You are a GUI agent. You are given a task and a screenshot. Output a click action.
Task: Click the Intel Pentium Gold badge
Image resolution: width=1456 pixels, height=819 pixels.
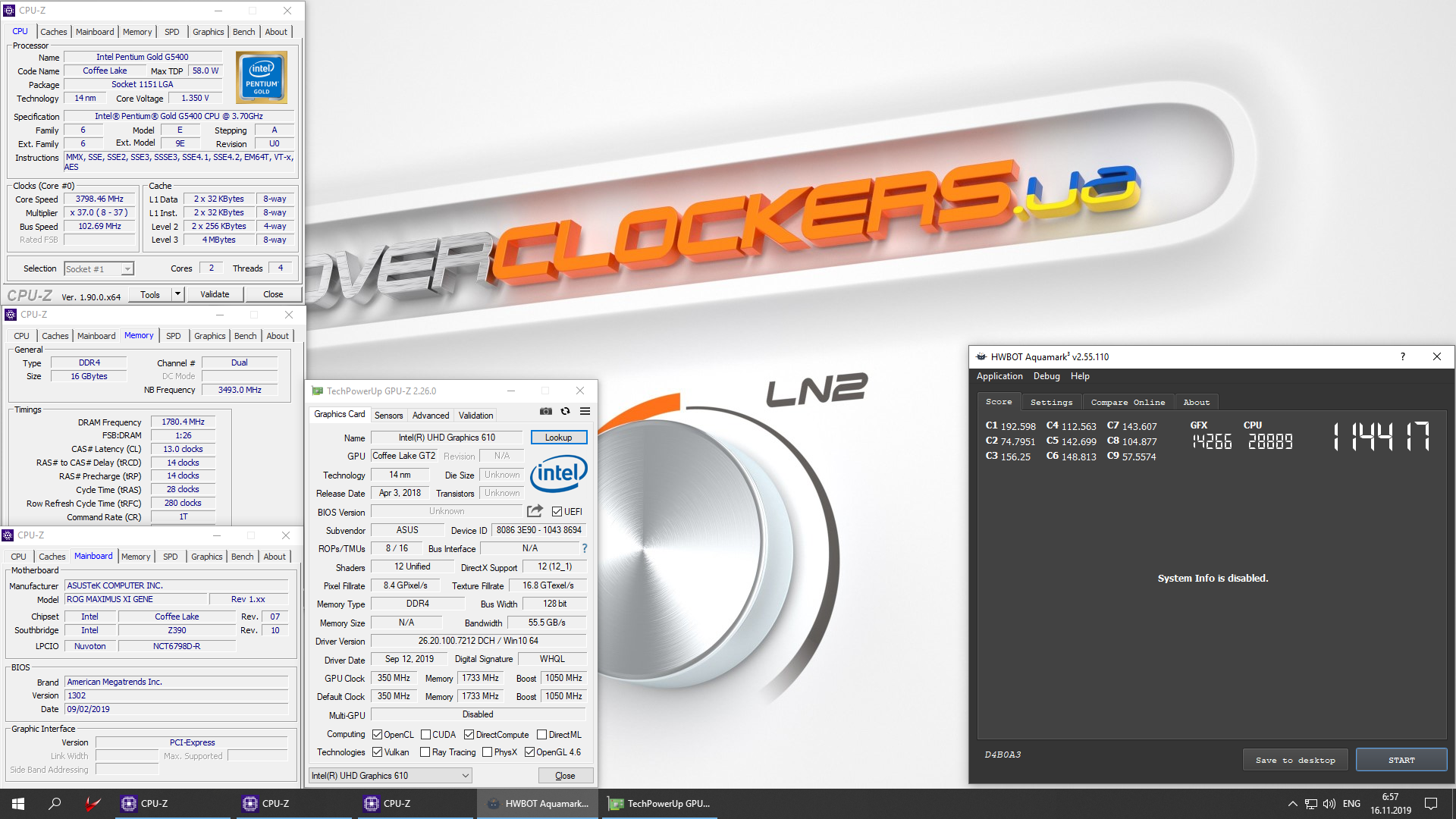tap(261, 77)
